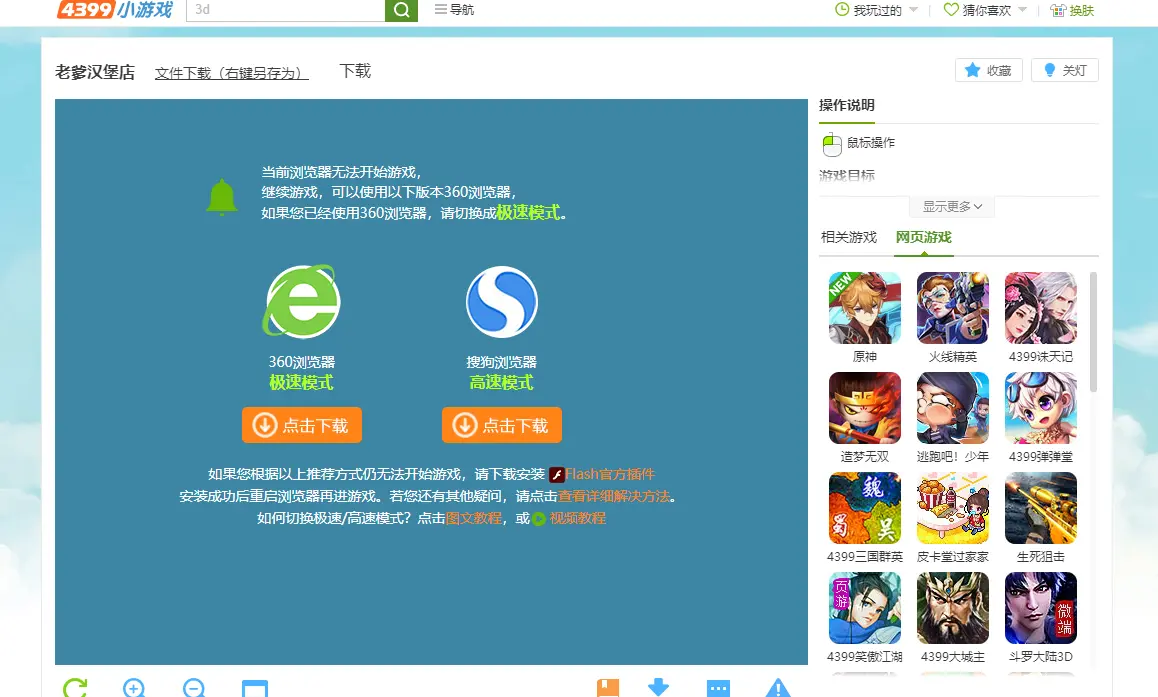
Task: Expand the 猜你喜欢 dropdown
Action: tap(1023, 10)
